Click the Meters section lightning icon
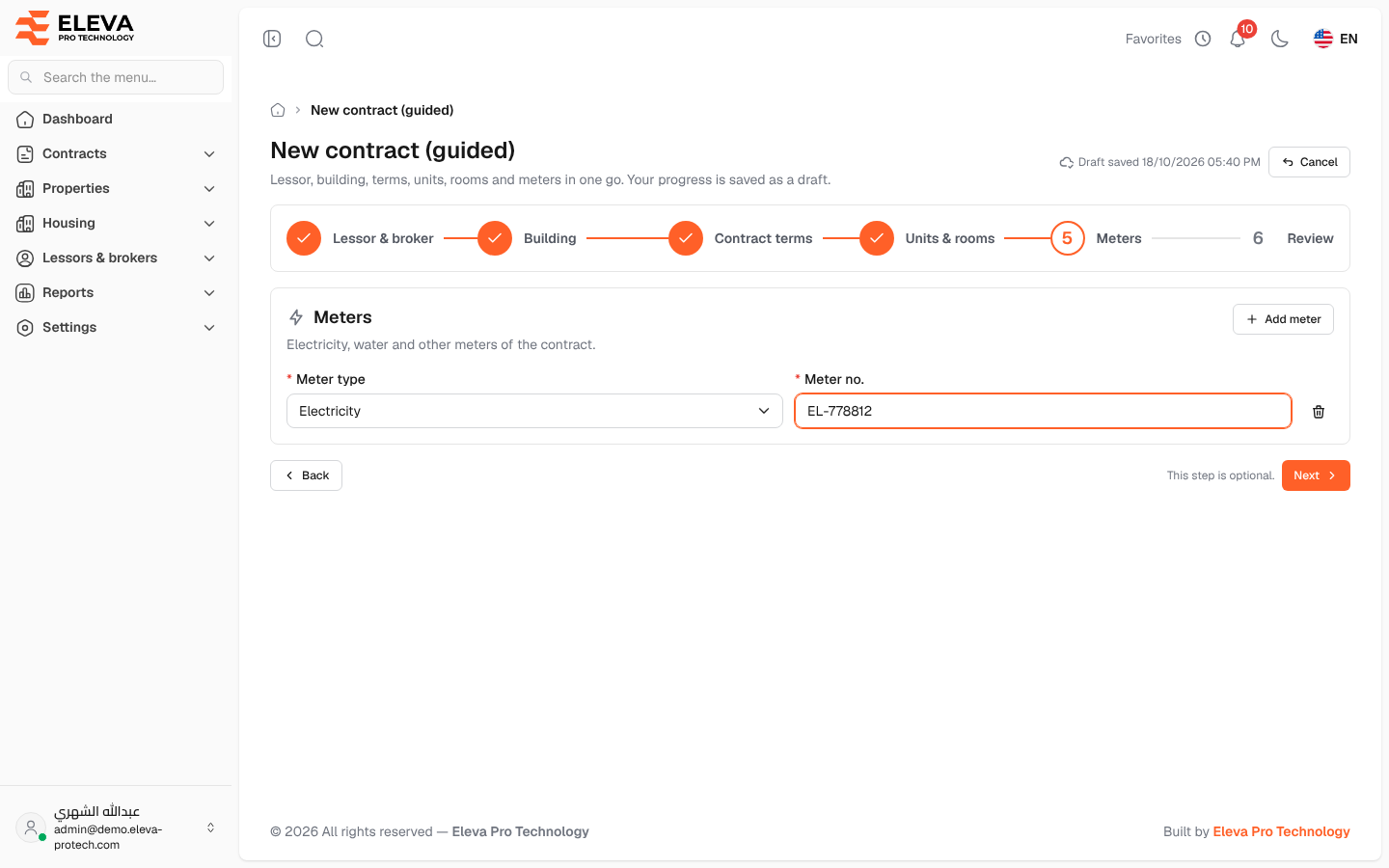Image resolution: width=1389 pixels, height=868 pixels. [296, 317]
